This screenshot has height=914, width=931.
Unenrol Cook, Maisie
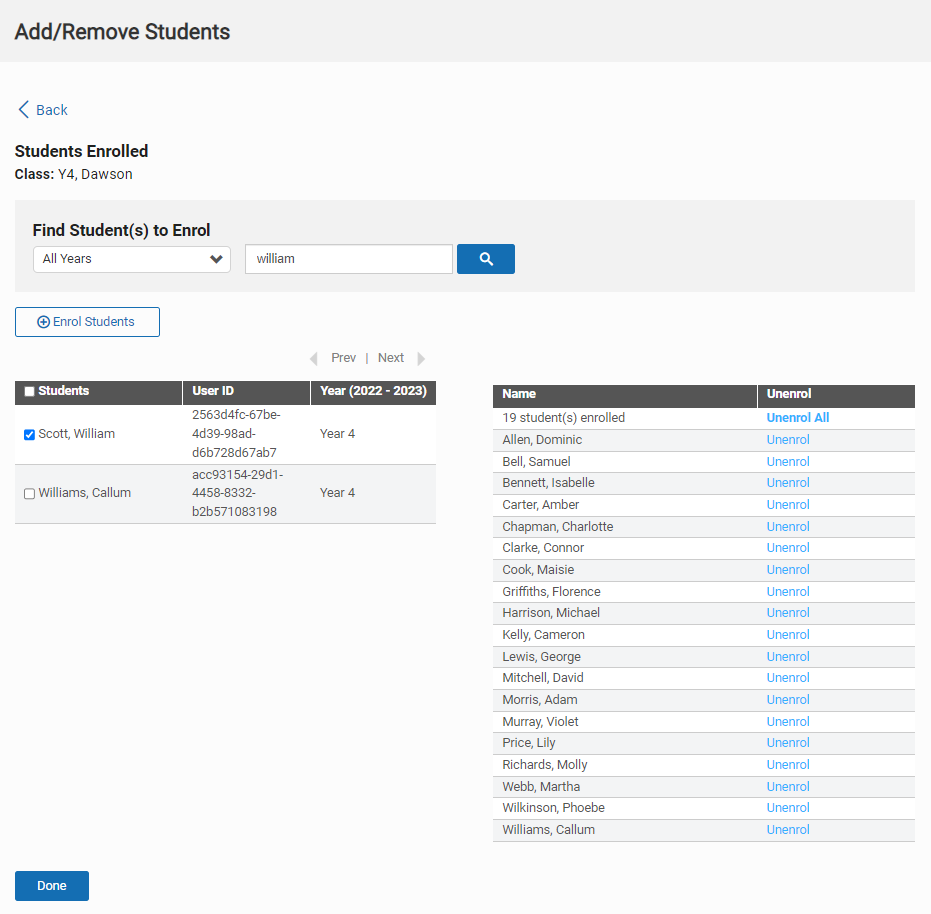pyautogui.click(x=788, y=570)
